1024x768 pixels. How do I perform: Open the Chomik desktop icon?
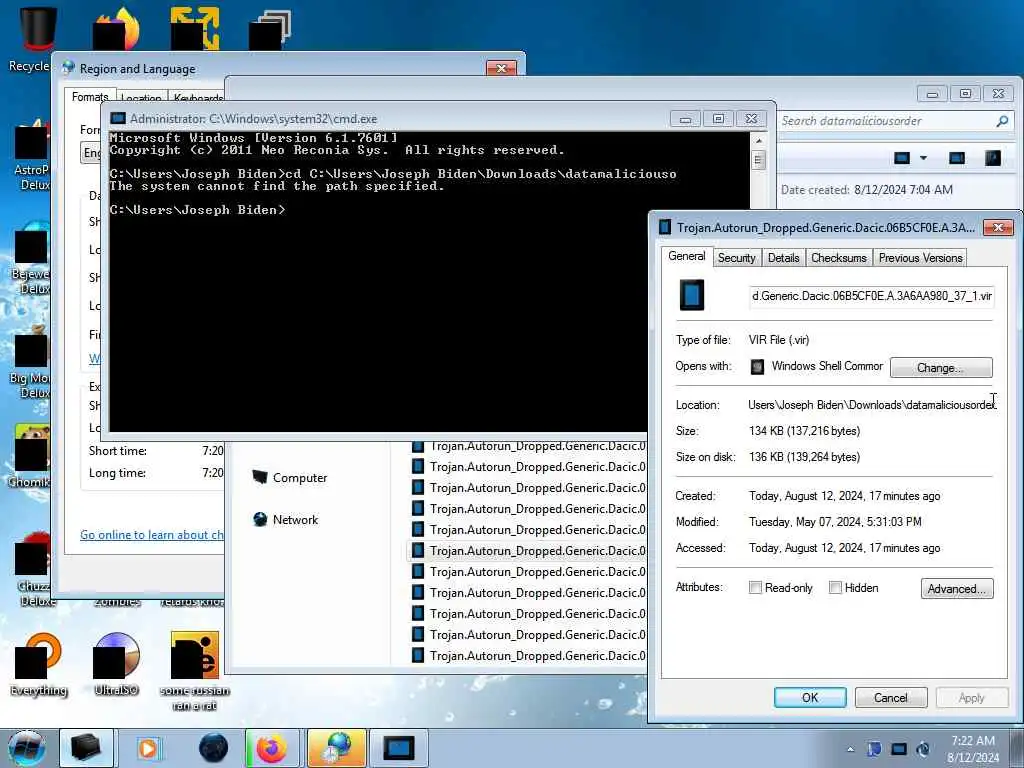[x=31, y=457]
